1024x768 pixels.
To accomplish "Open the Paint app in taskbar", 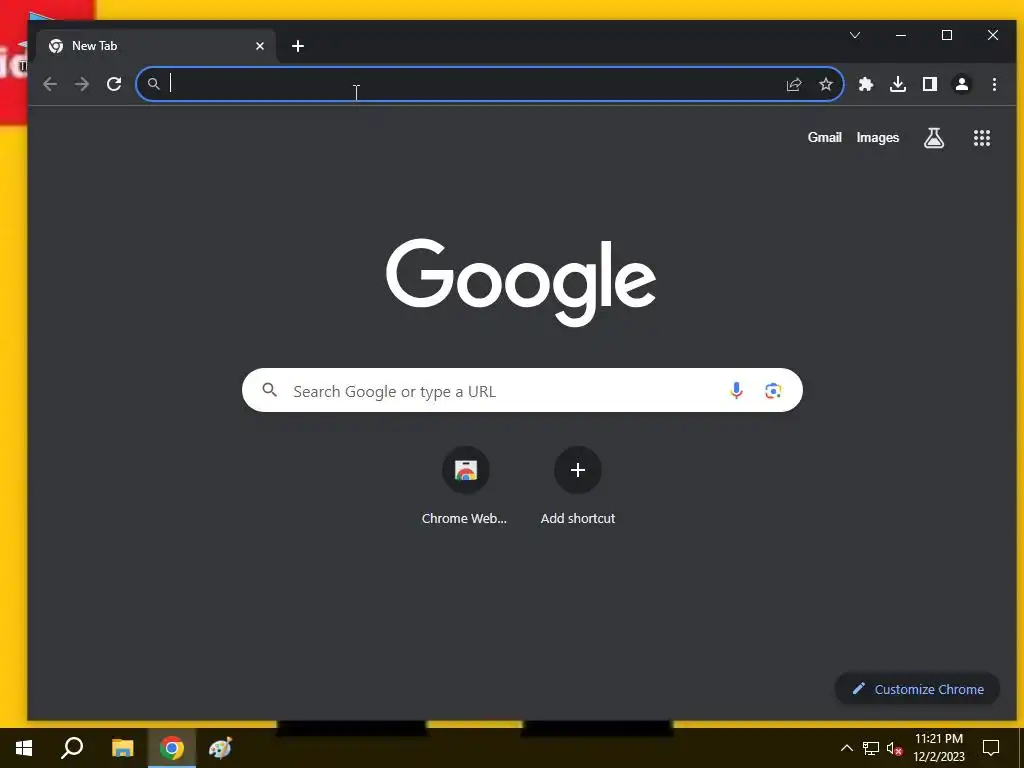I will [x=220, y=748].
